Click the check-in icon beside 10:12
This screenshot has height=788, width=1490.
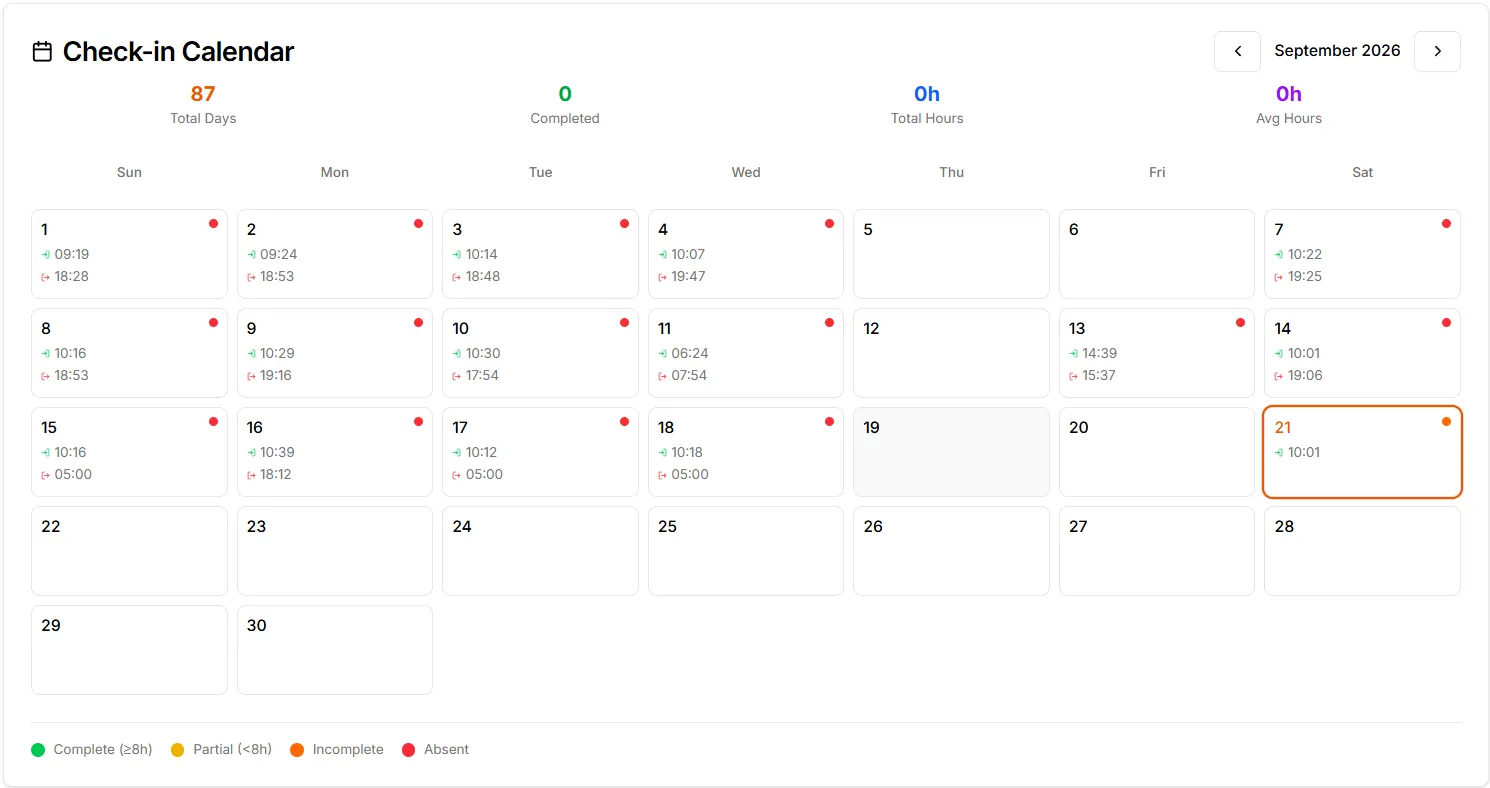coord(457,453)
